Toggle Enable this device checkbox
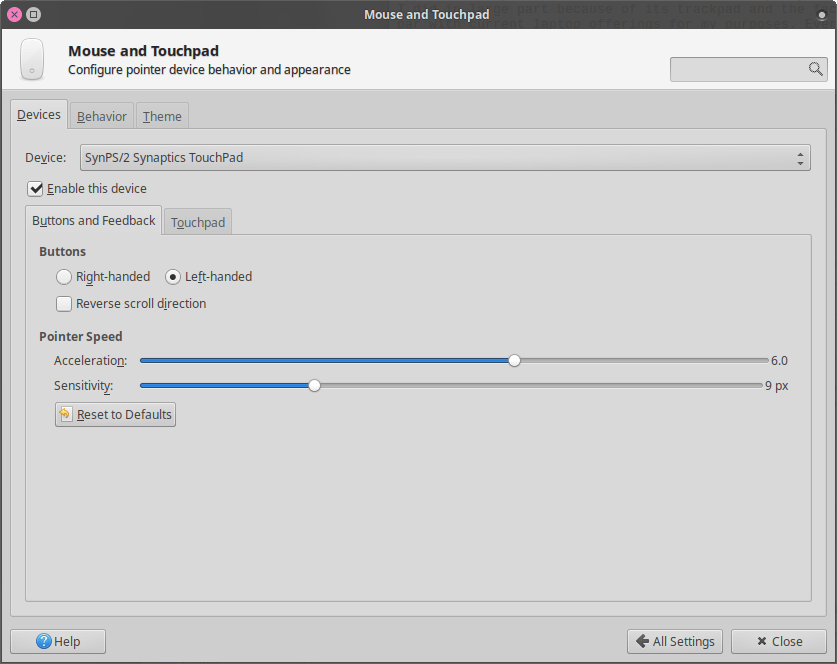The width and height of the screenshot is (837, 664). click(x=35, y=188)
